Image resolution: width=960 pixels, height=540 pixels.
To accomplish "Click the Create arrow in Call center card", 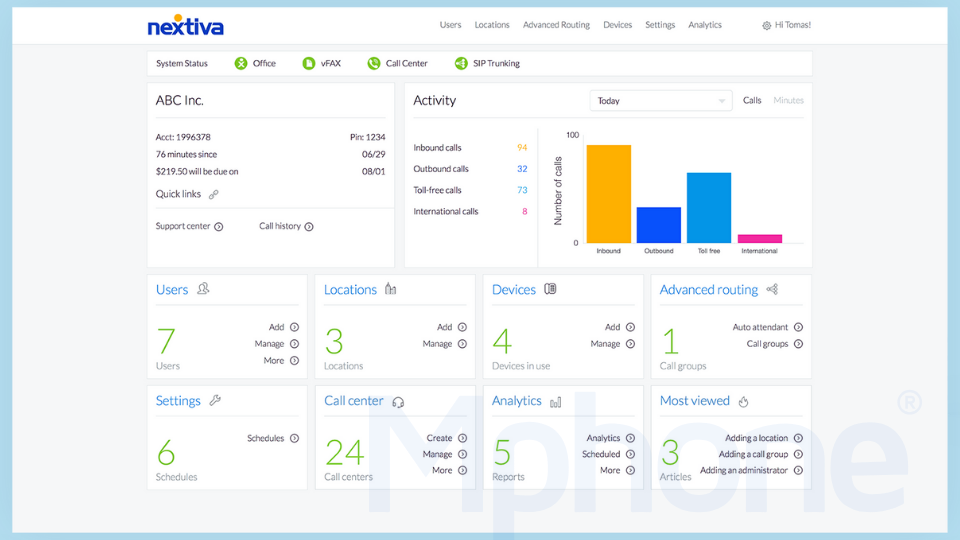I will click(462, 438).
